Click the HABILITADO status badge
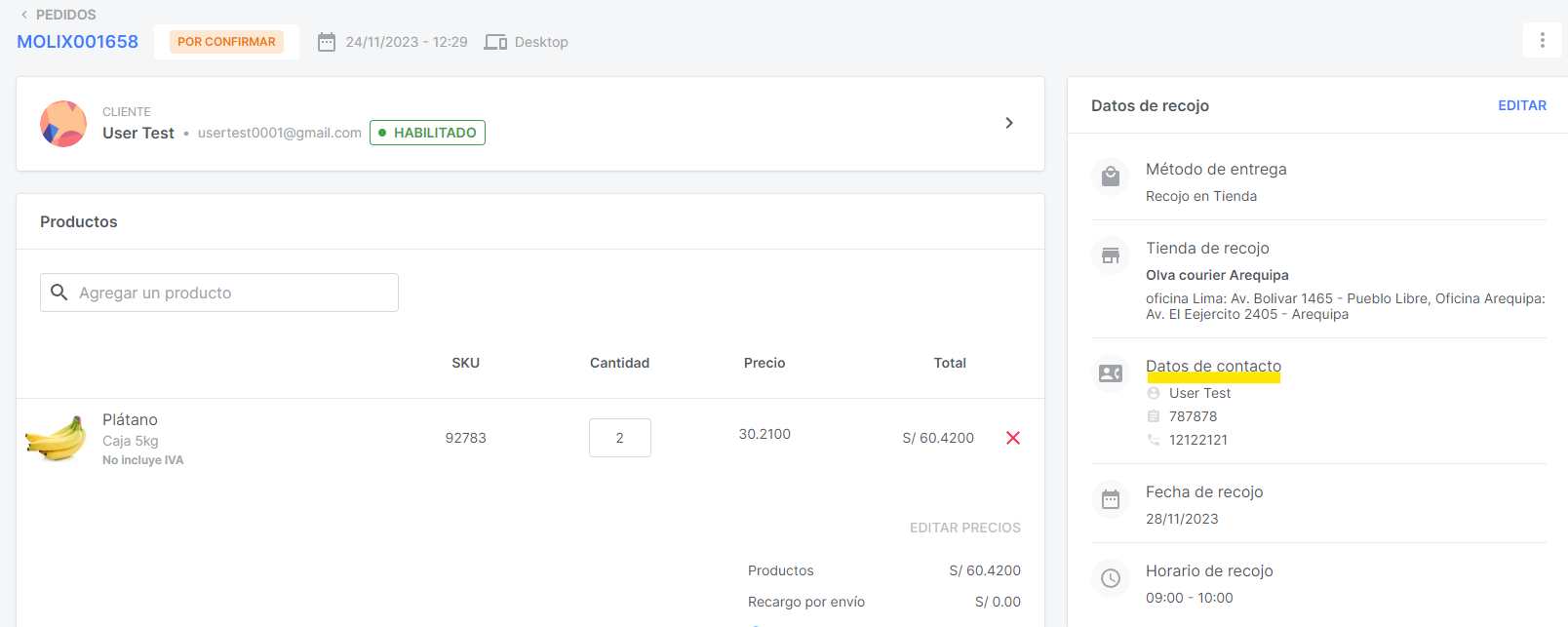The height and width of the screenshot is (627, 1568). click(427, 133)
